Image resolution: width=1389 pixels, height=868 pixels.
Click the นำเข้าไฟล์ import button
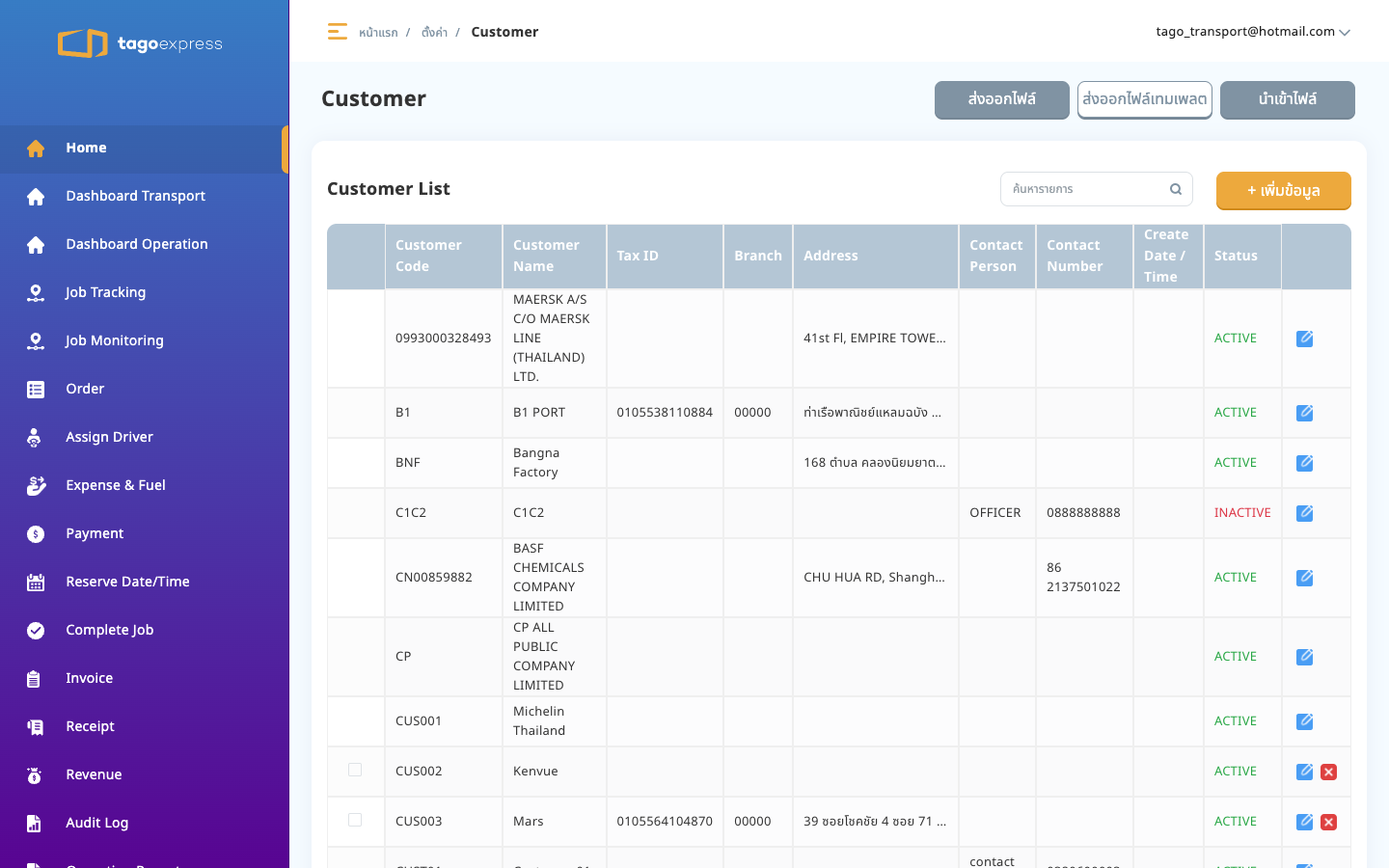[1288, 99]
